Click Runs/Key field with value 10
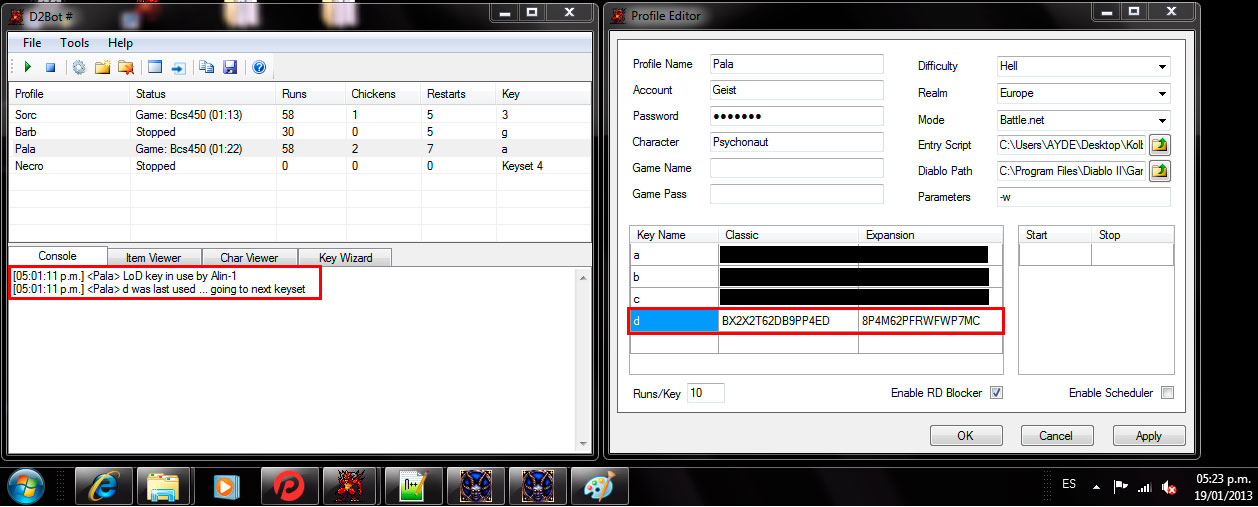This screenshot has width=1258, height=507. point(705,393)
